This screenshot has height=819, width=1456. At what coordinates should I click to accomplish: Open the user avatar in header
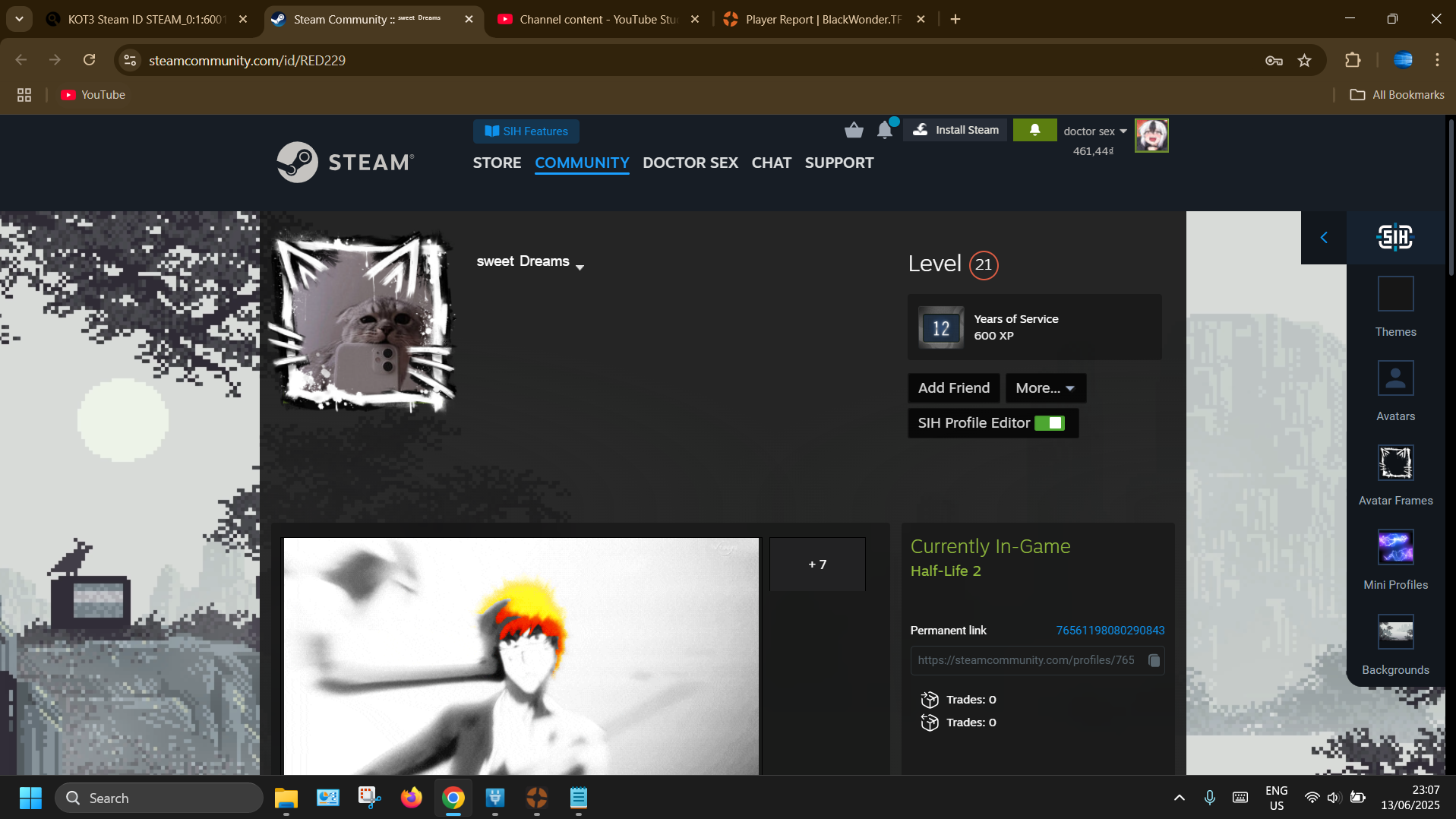1151,136
